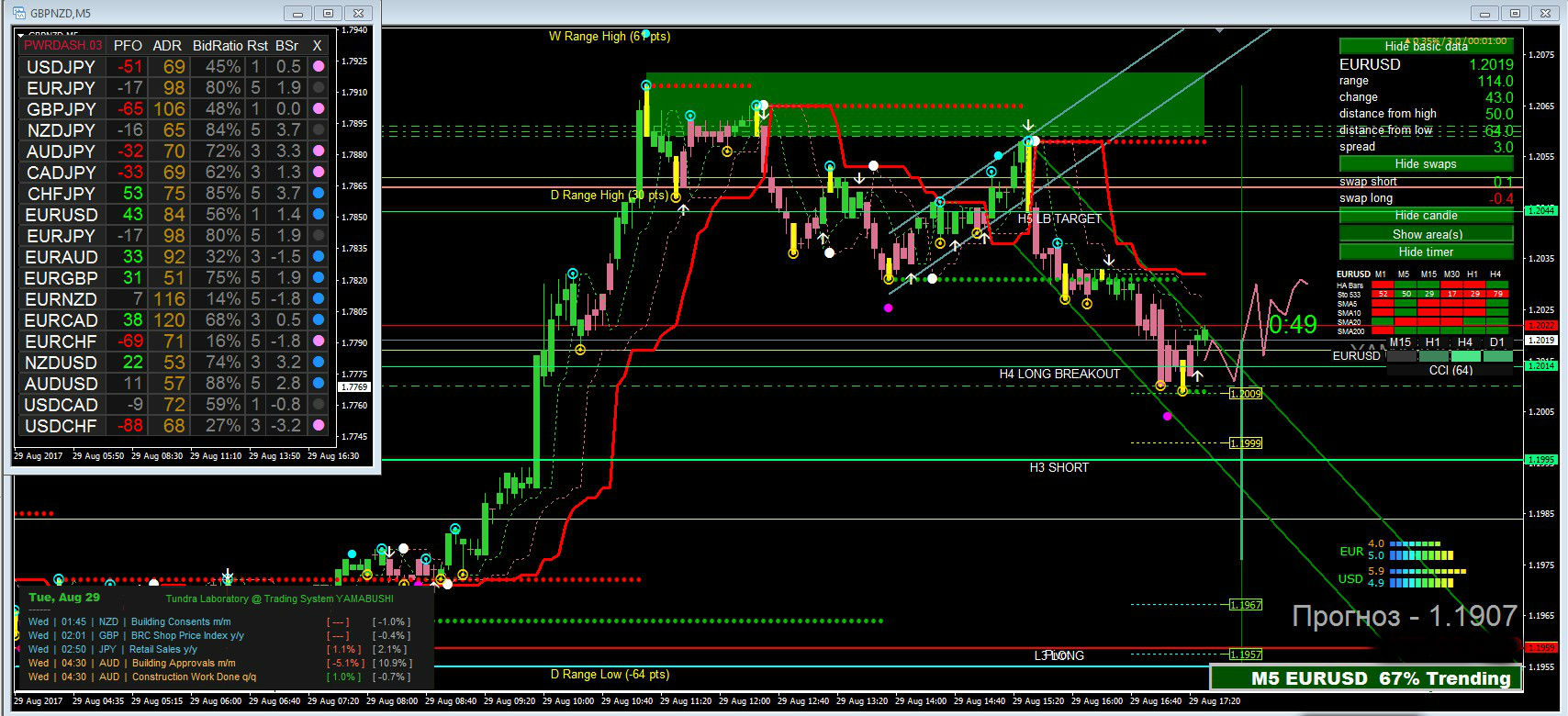Click the CCI color box under D1
This screenshot has height=716, width=1568.
coord(1497,356)
